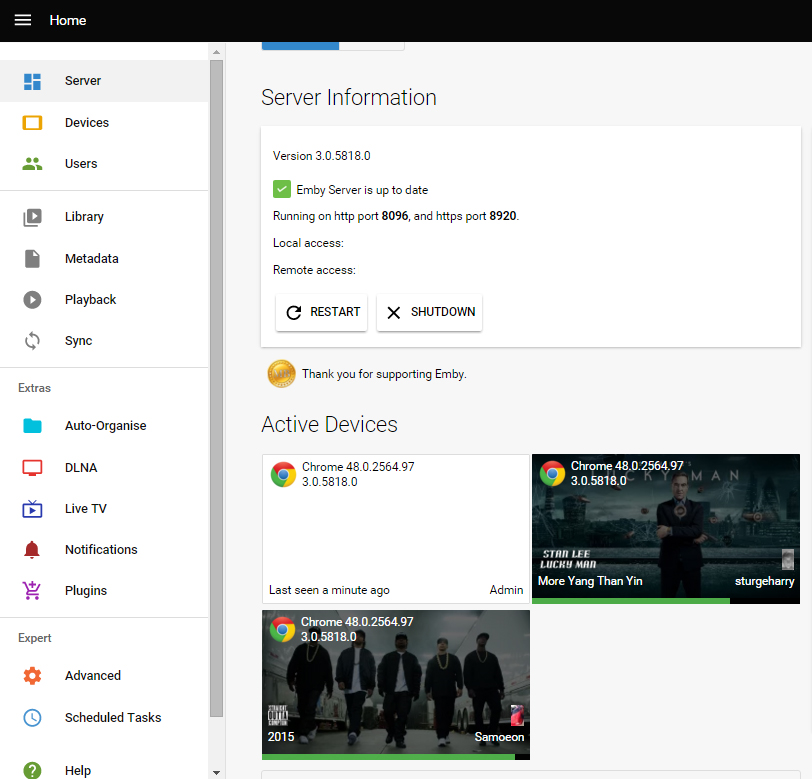
Task: Click the Notifications bell icon
Action: 32,550
